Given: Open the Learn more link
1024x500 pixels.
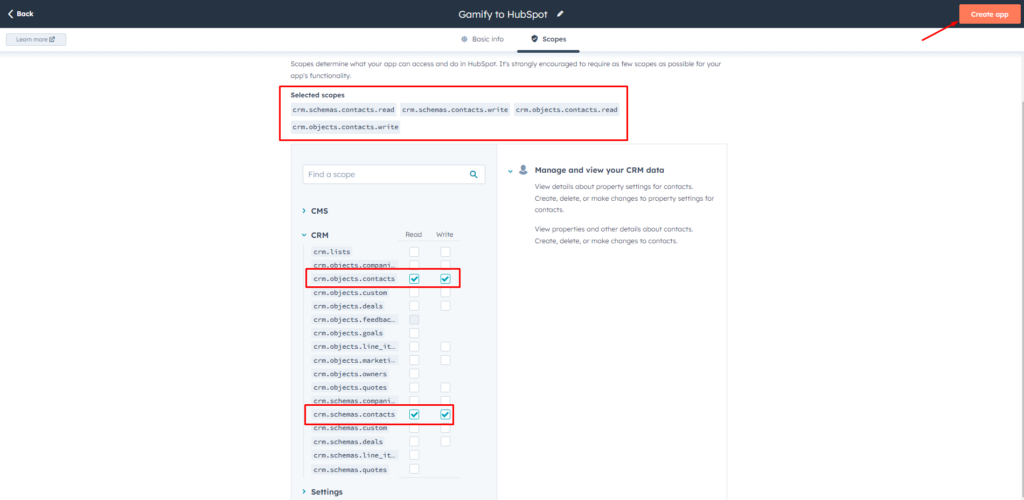Looking at the screenshot, I should point(36,39).
